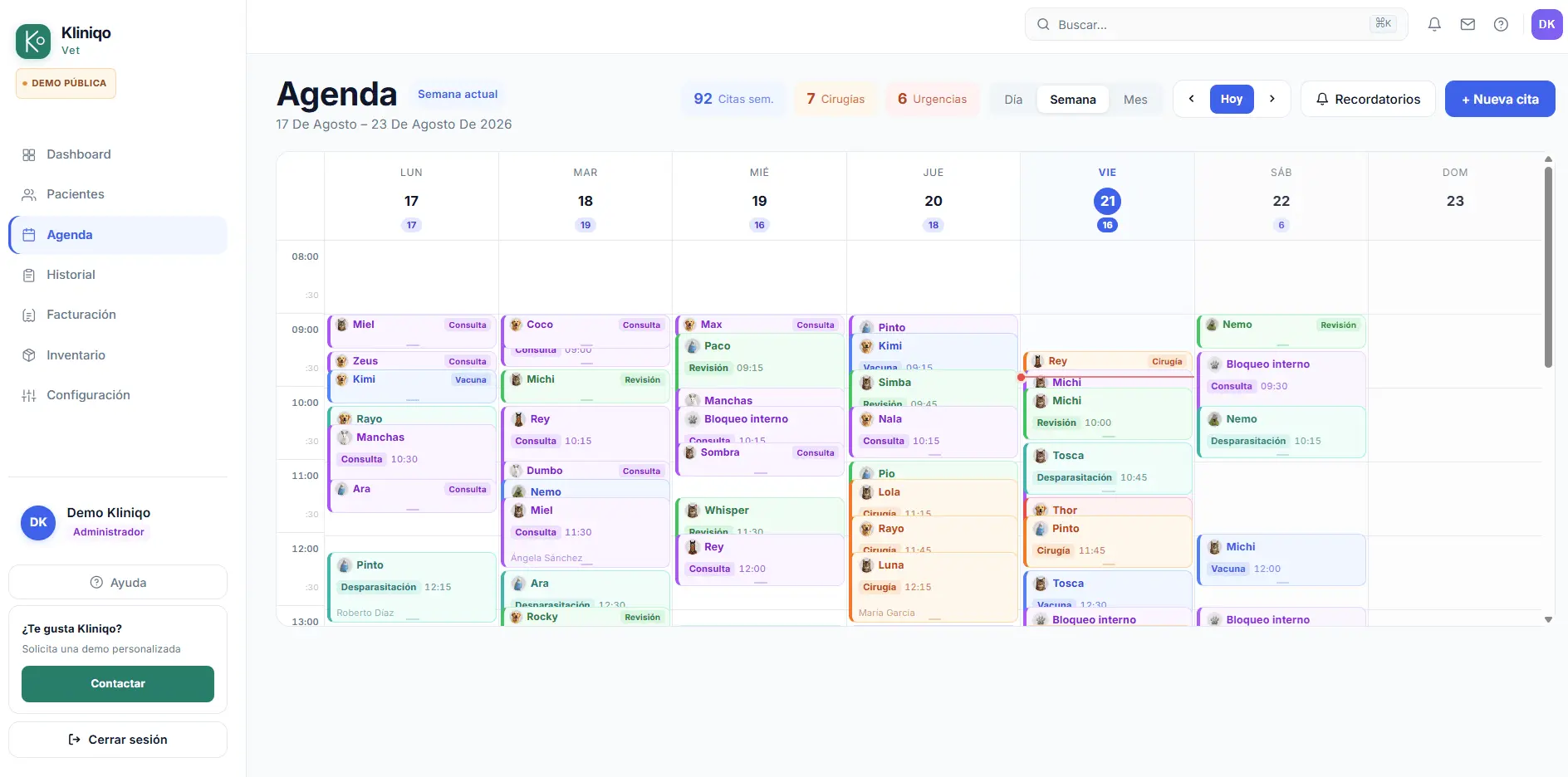1568x777 pixels.
Task: Click the Semana actual badge
Action: (458, 94)
